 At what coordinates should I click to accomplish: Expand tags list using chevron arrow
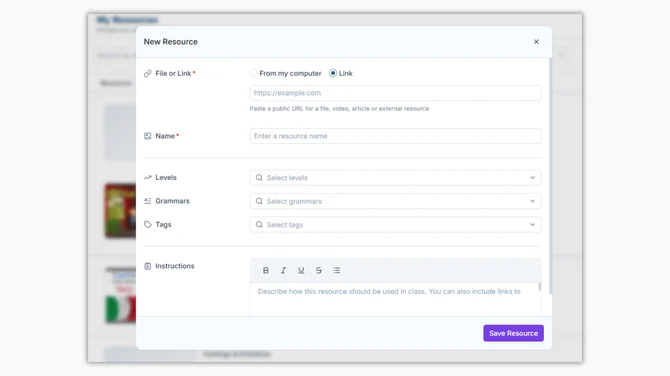[532, 225]
